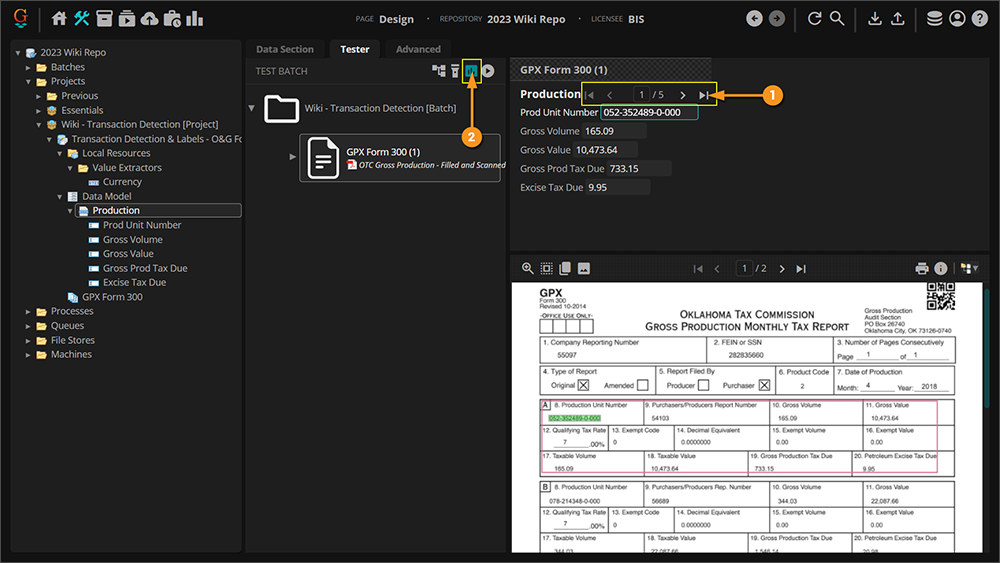Go to last Production record

[x=704, y=95]
